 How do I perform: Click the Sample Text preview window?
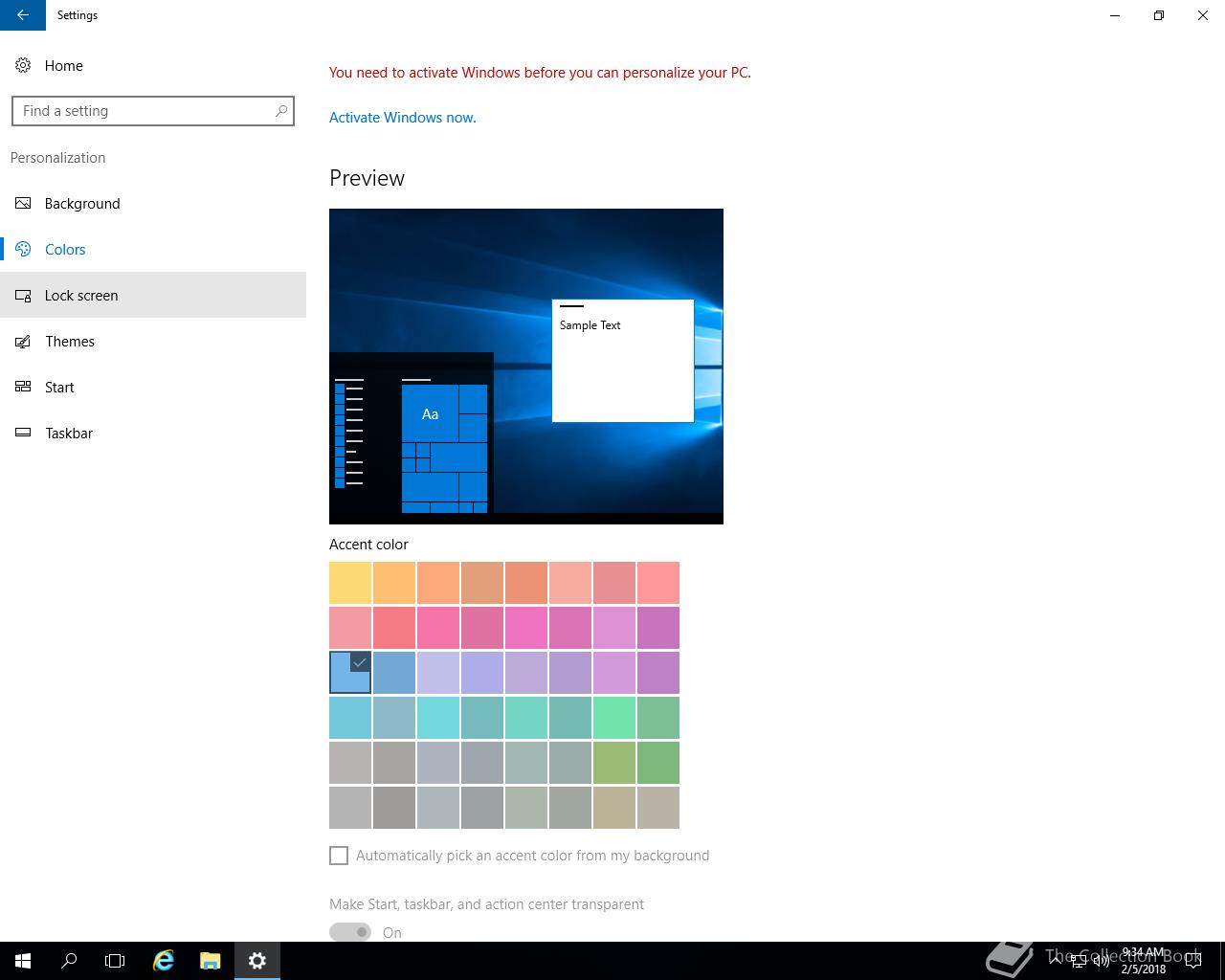pos(623,361)
